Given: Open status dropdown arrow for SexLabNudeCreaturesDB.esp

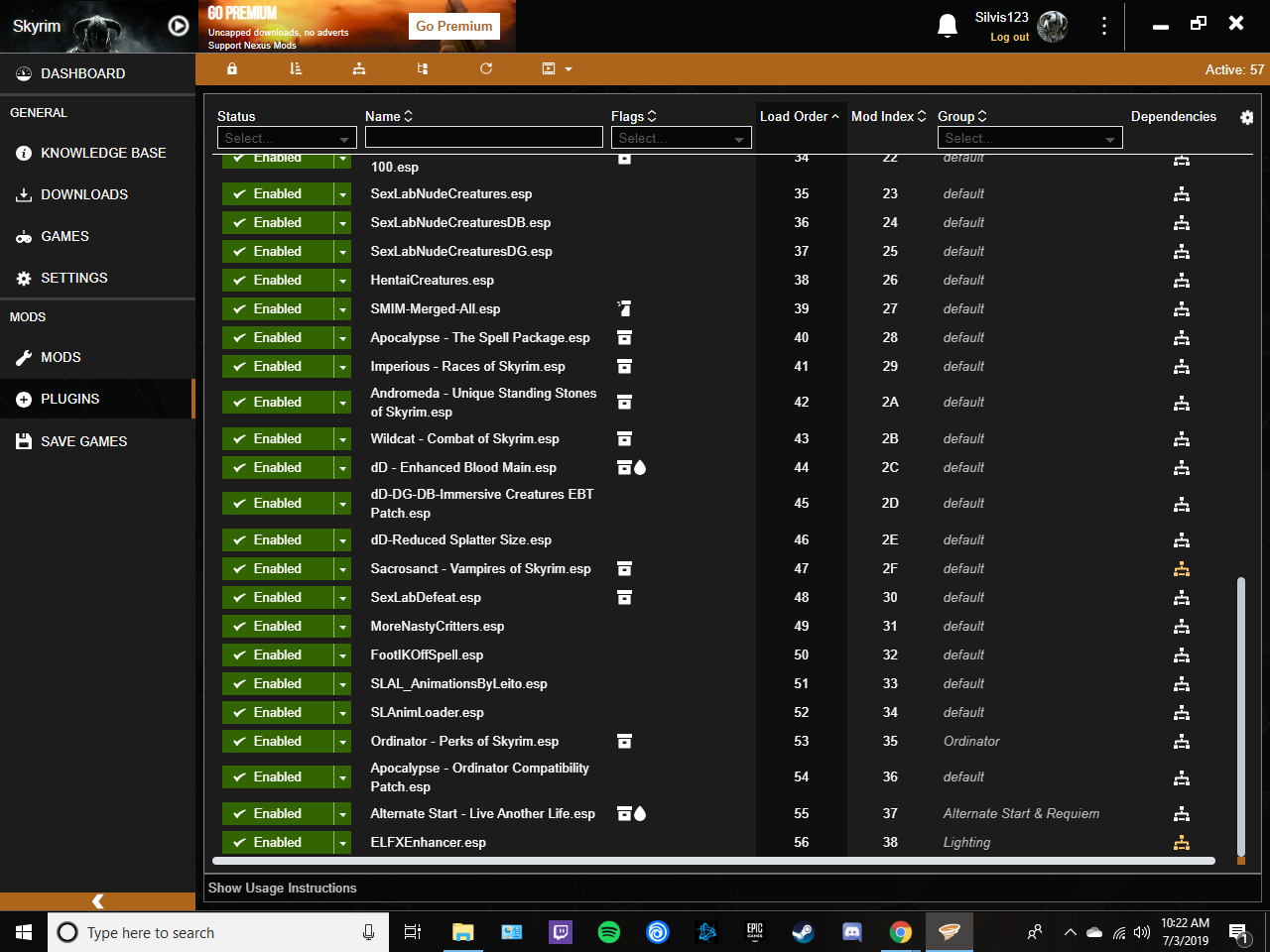Looking at the screenshot, I should pyautogui.click(x=342, y=223).
